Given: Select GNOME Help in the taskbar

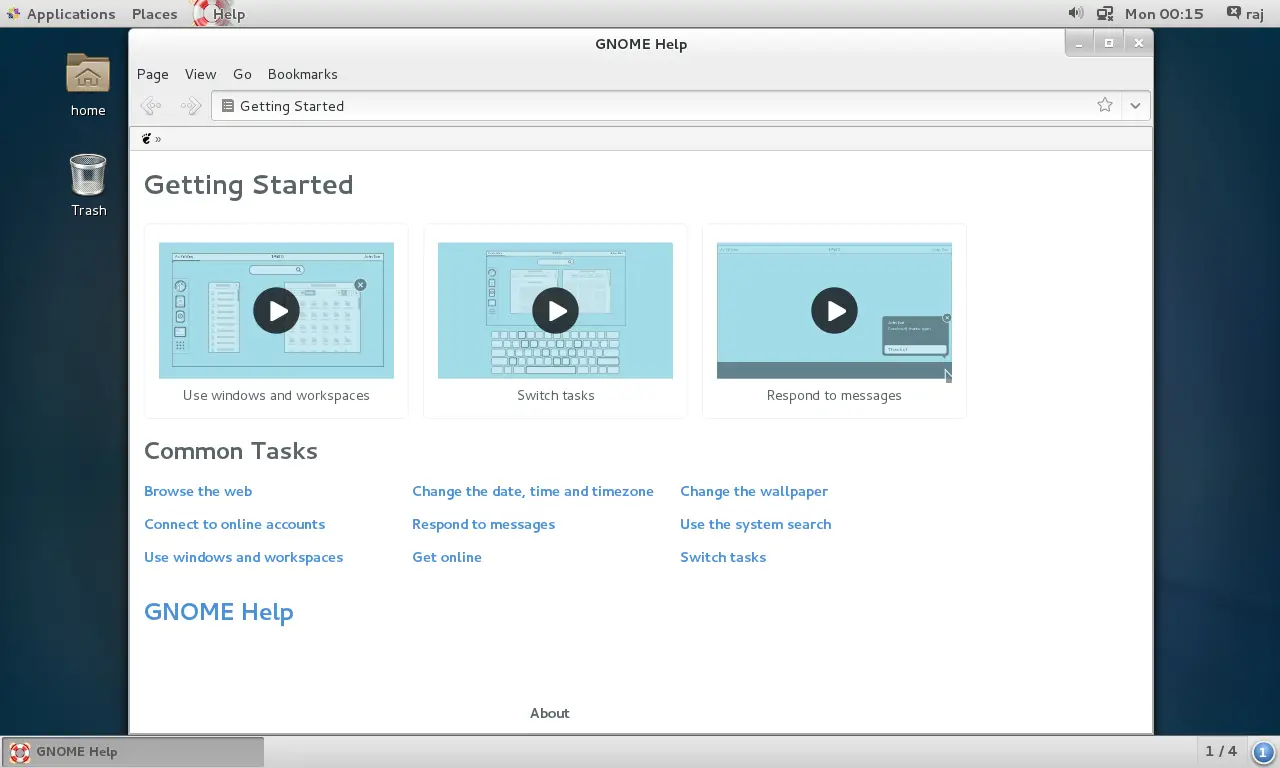Looking at the screenshot, I should coord(133,752).
